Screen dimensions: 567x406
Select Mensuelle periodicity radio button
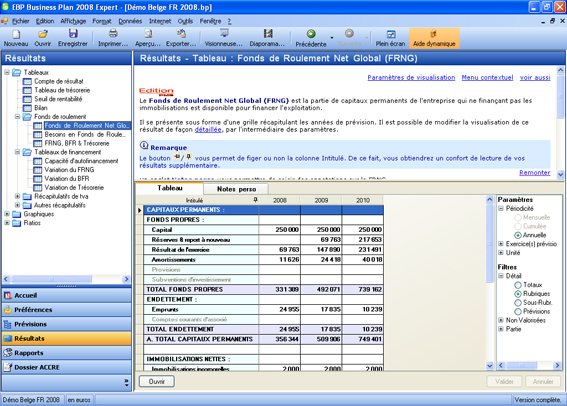518,218
